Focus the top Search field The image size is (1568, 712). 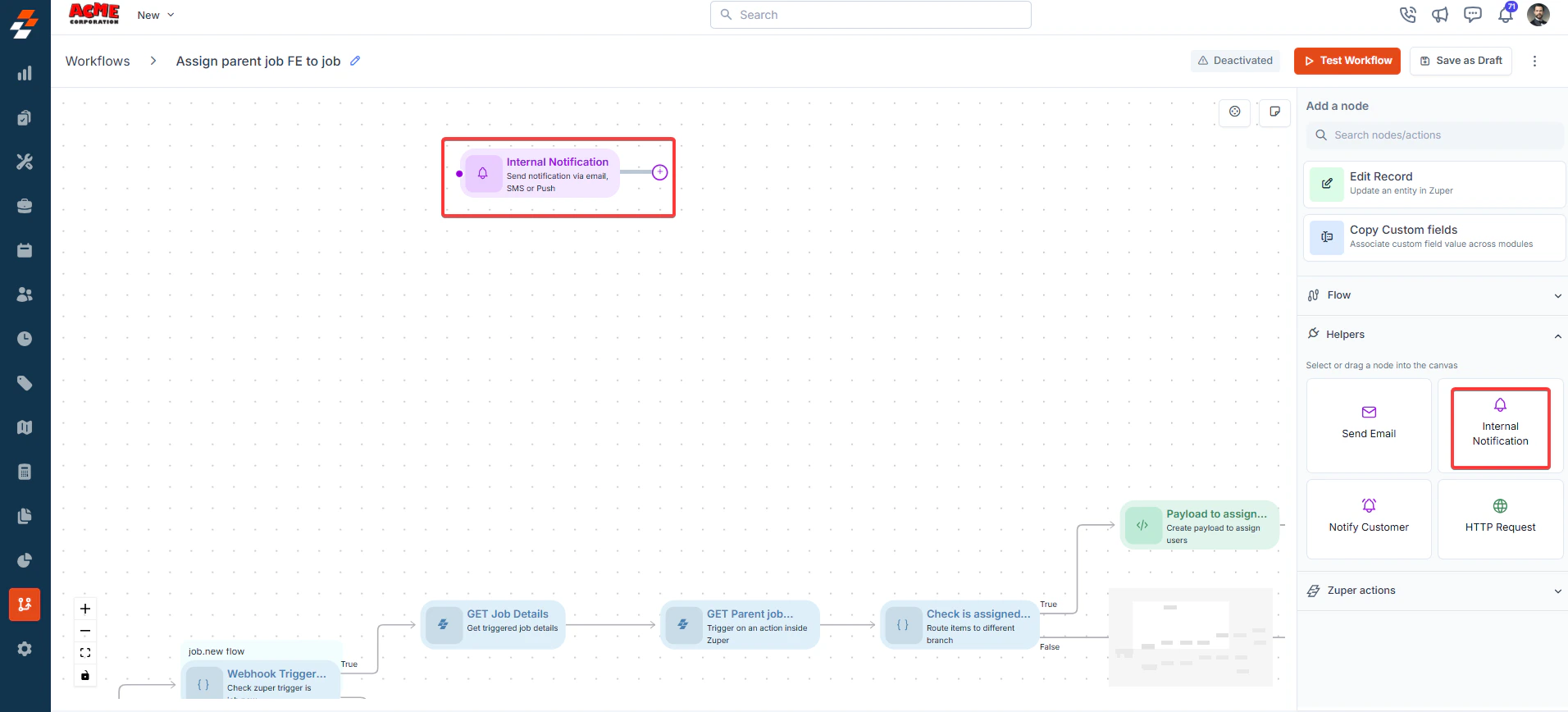[870, 15]
